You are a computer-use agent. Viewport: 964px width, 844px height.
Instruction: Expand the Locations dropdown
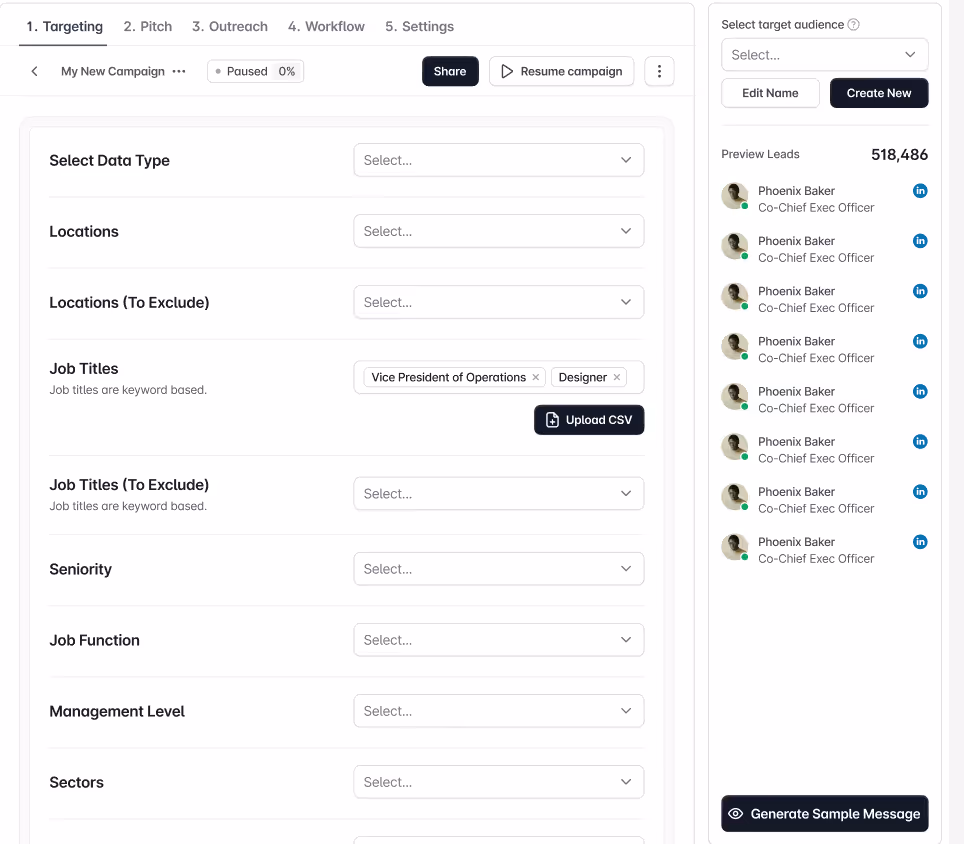coord(499,231)
